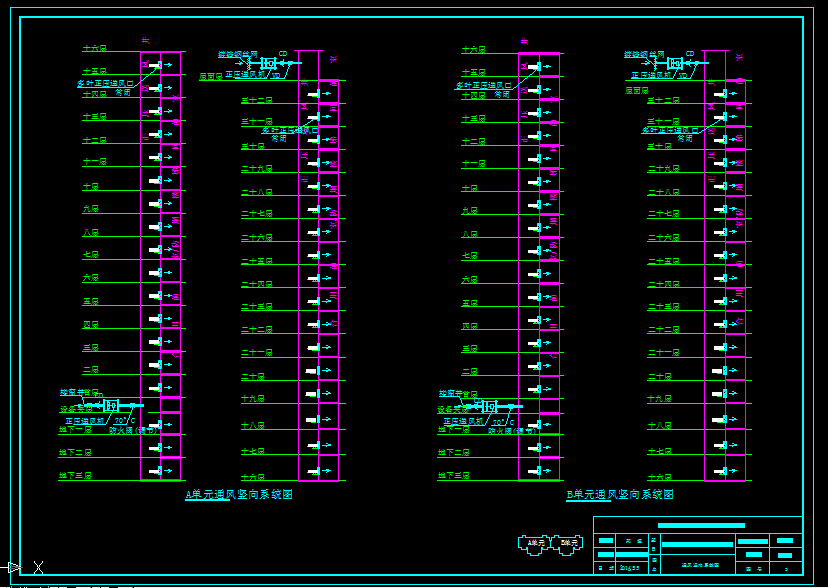
Task: Select the B单元 key plan outline symbol
Action: point(567,544)
